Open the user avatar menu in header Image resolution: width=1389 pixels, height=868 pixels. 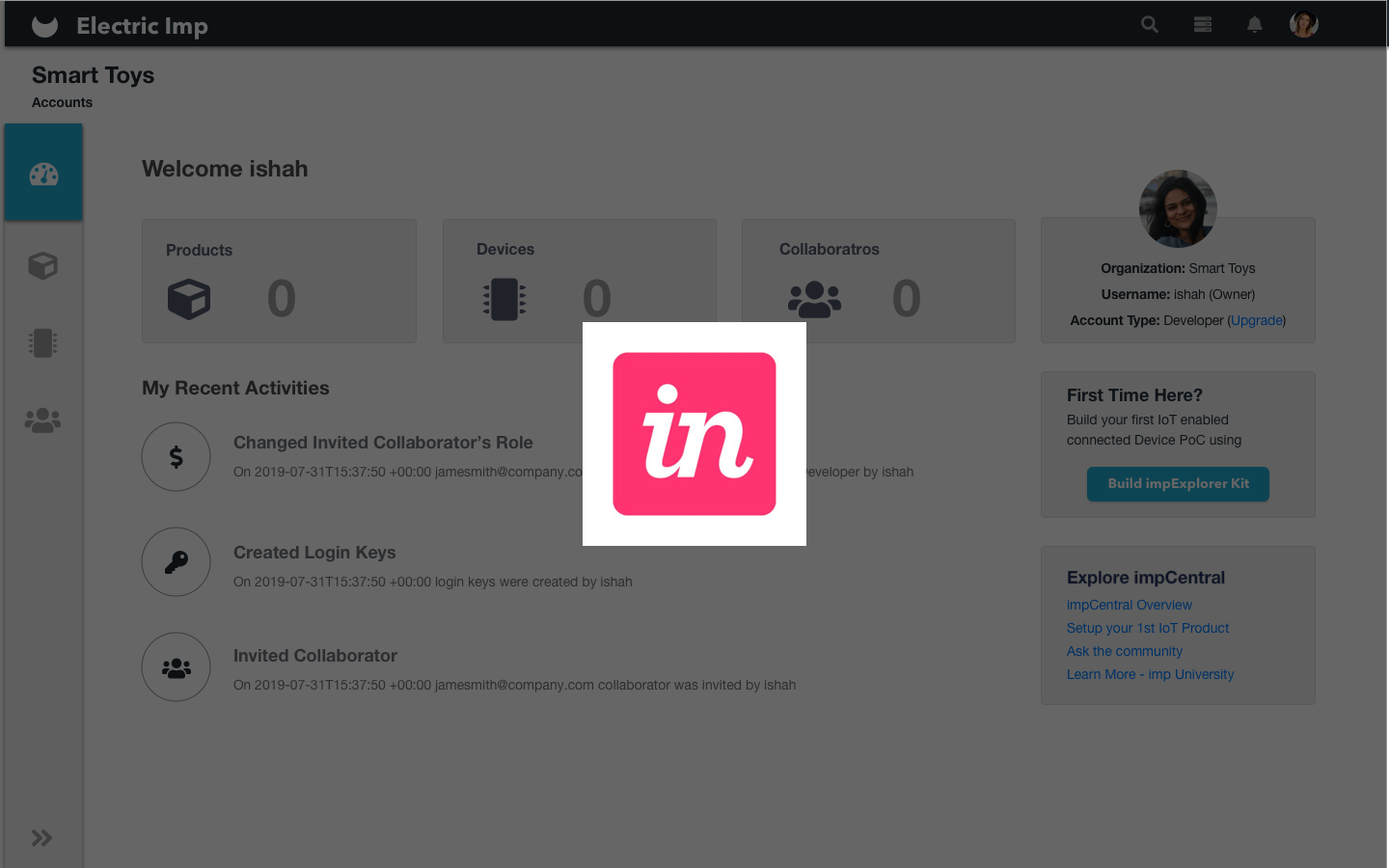point(1304,25)
